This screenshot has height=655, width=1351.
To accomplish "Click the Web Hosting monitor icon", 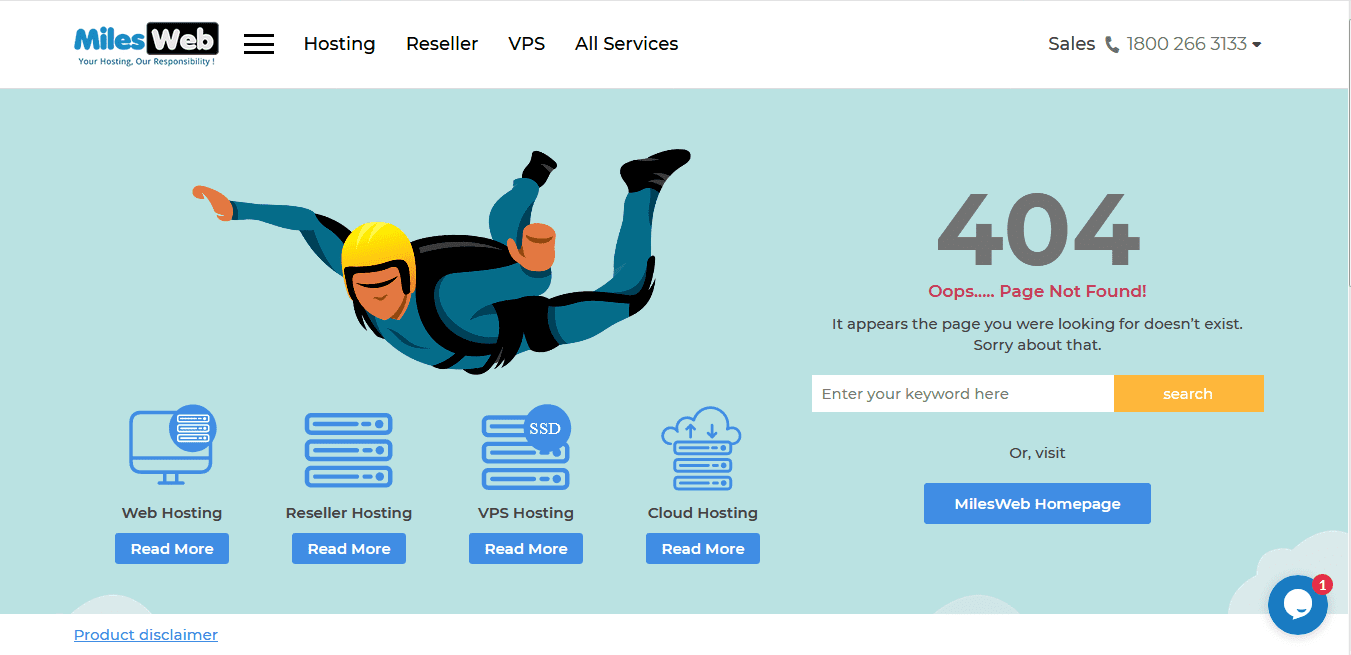I will click(172, 445).
